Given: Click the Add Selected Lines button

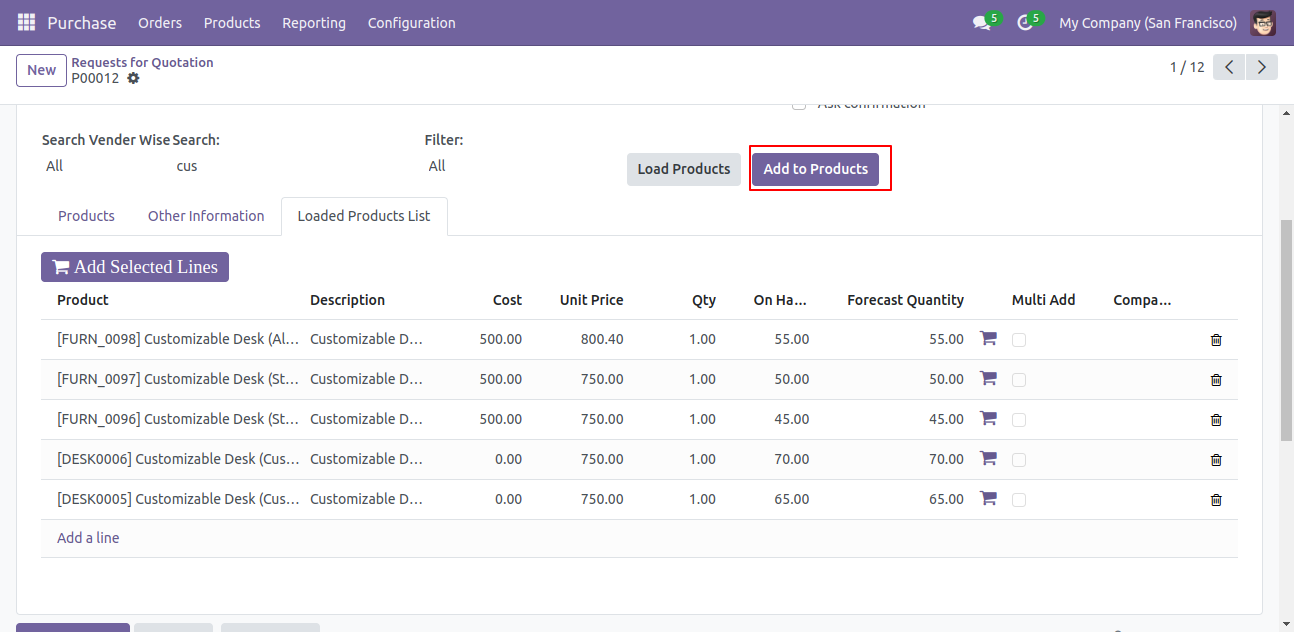Looking at the screenshot, I should (135, 267).
